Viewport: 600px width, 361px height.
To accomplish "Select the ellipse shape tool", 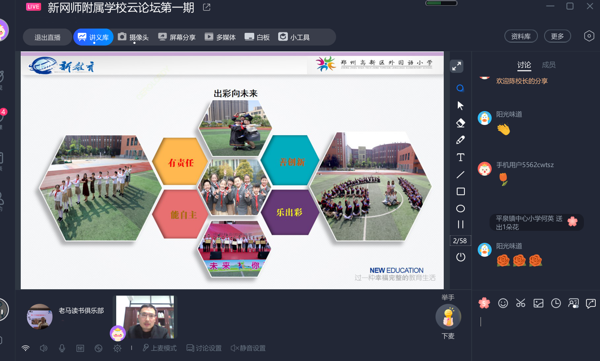I will [x=460, y=209].
